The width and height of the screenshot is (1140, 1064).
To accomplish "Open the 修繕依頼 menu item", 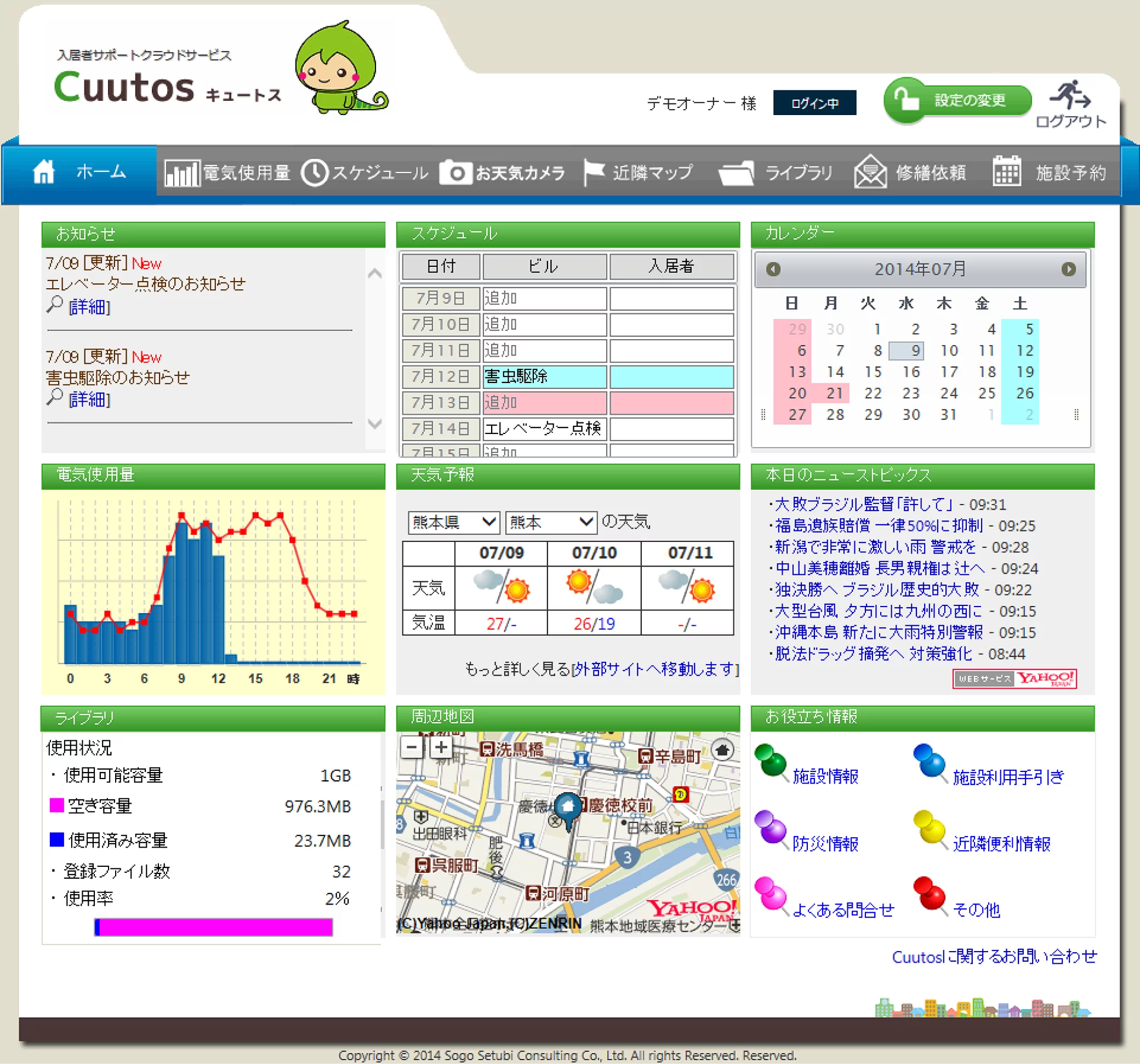I will pos(910,173).
